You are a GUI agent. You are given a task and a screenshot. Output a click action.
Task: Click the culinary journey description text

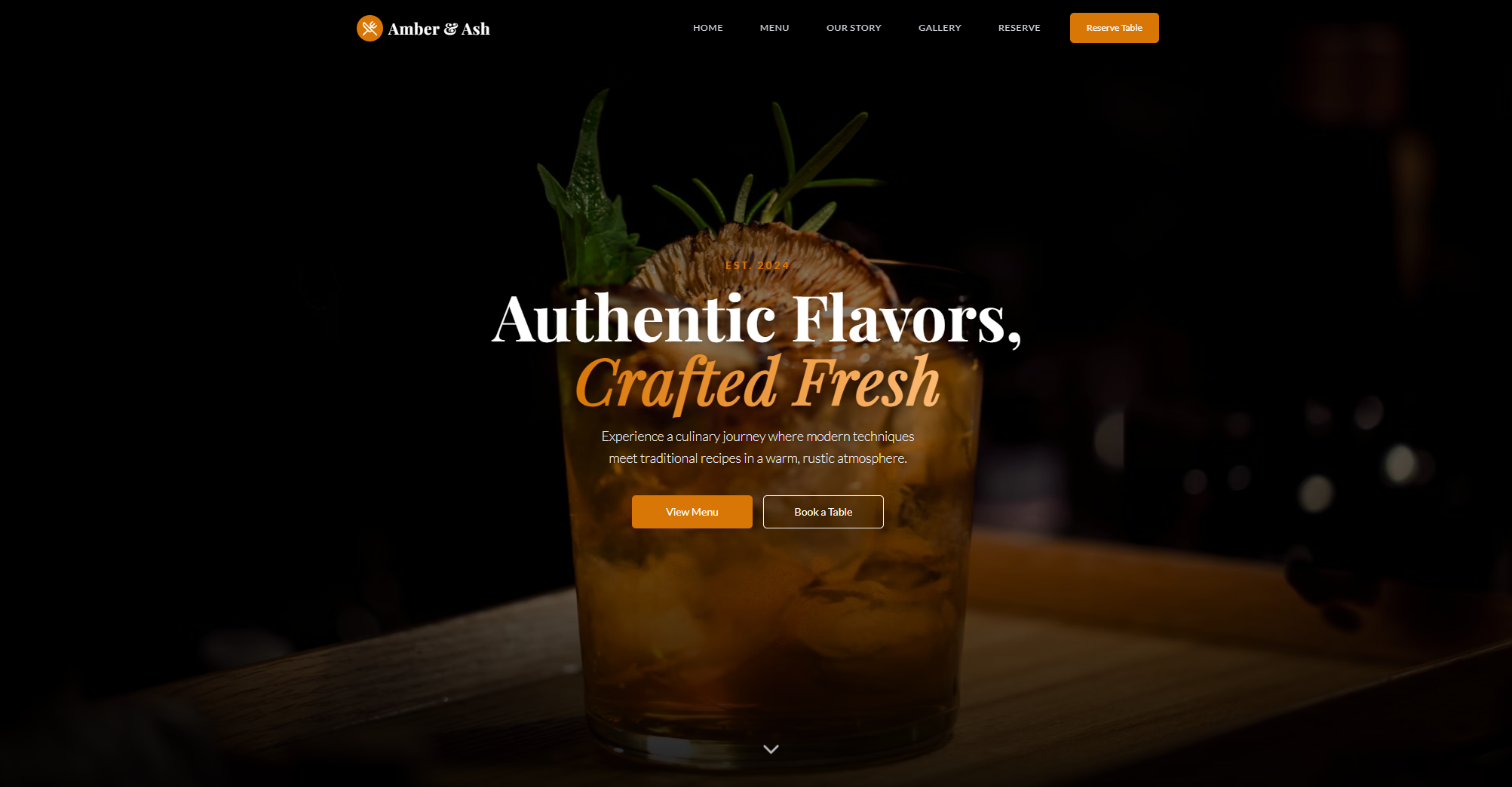[x=757, y=447]
